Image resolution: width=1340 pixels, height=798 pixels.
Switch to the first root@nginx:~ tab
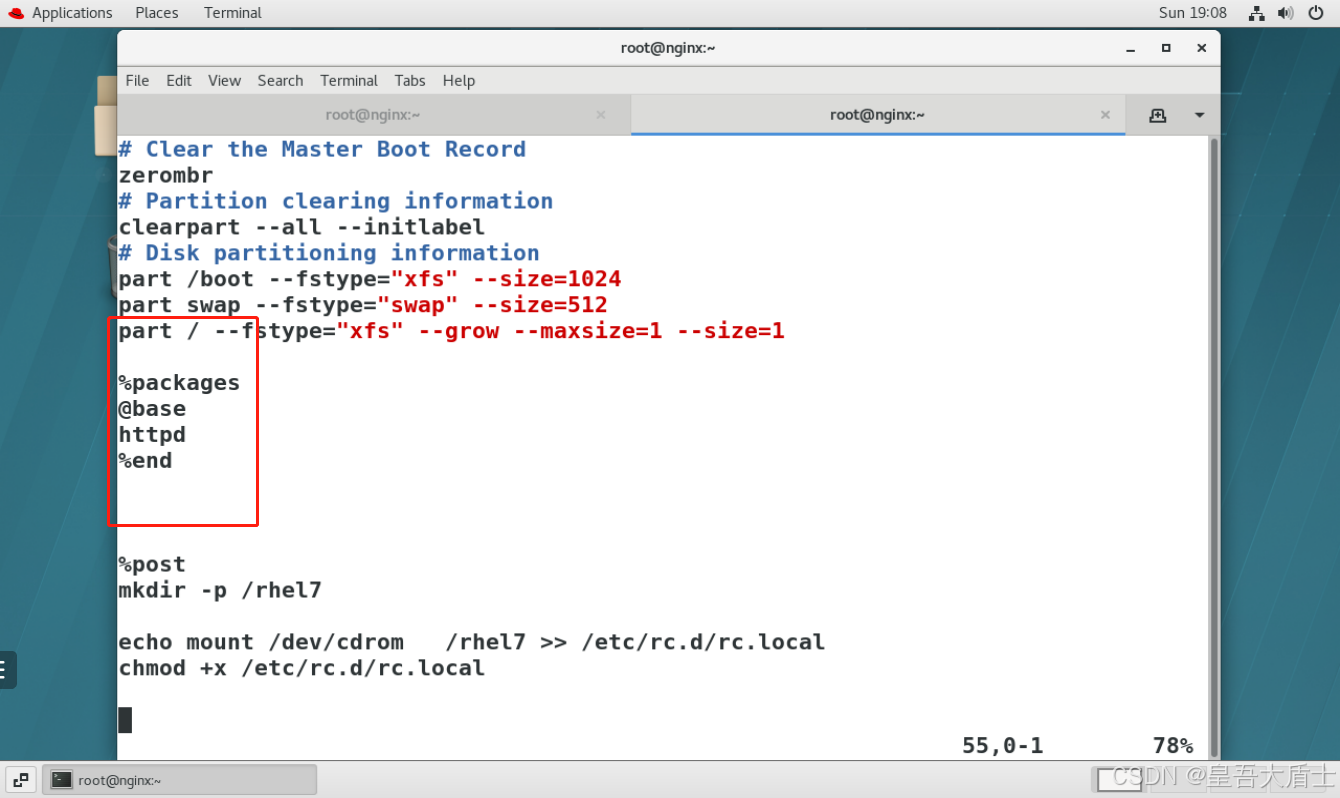pos(373,115)
